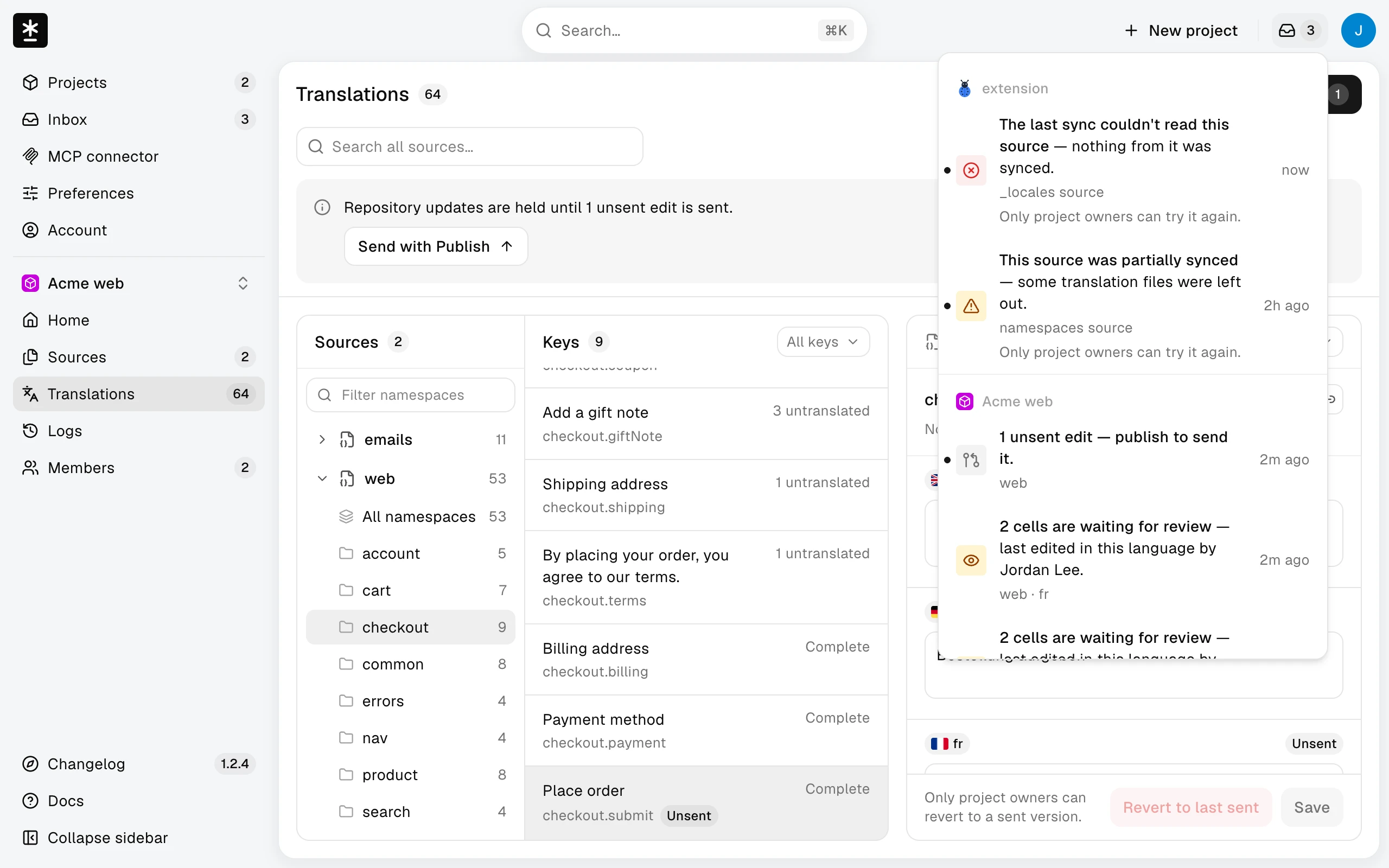Image resolution: width=1389 pixels, height=868 pixels.
Task: Click the eye review icon for web · fr
Action: click(971, 560)
